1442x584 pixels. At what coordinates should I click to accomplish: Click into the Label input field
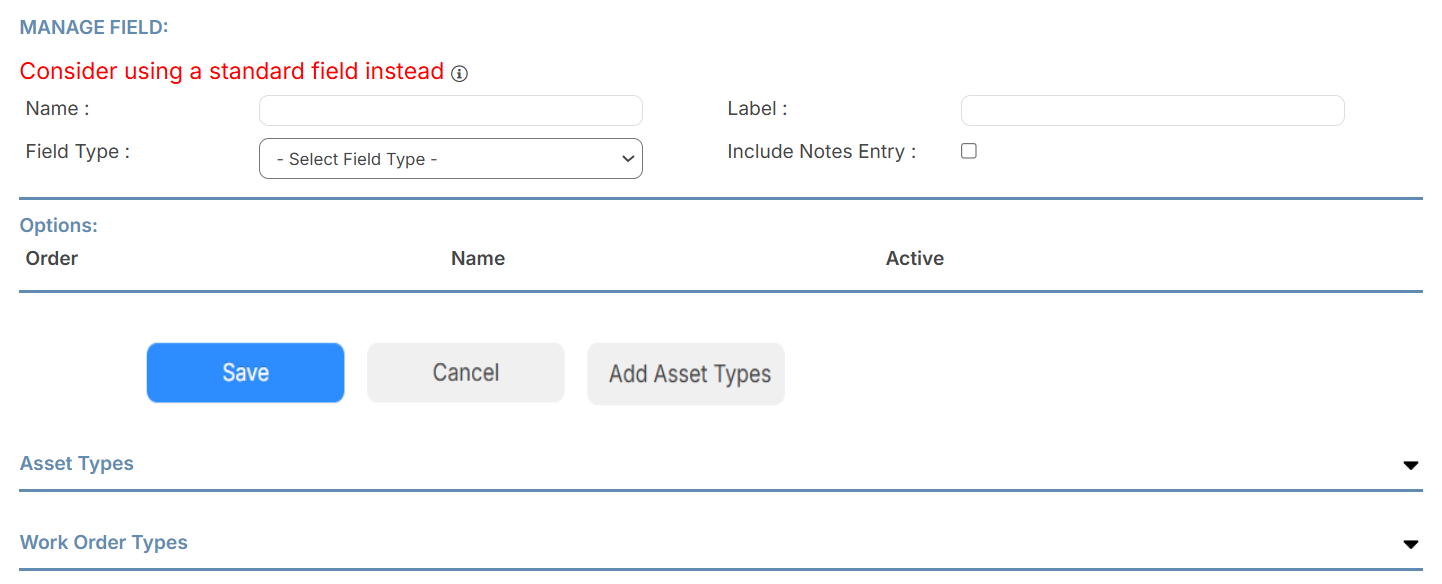(1152, 110)
